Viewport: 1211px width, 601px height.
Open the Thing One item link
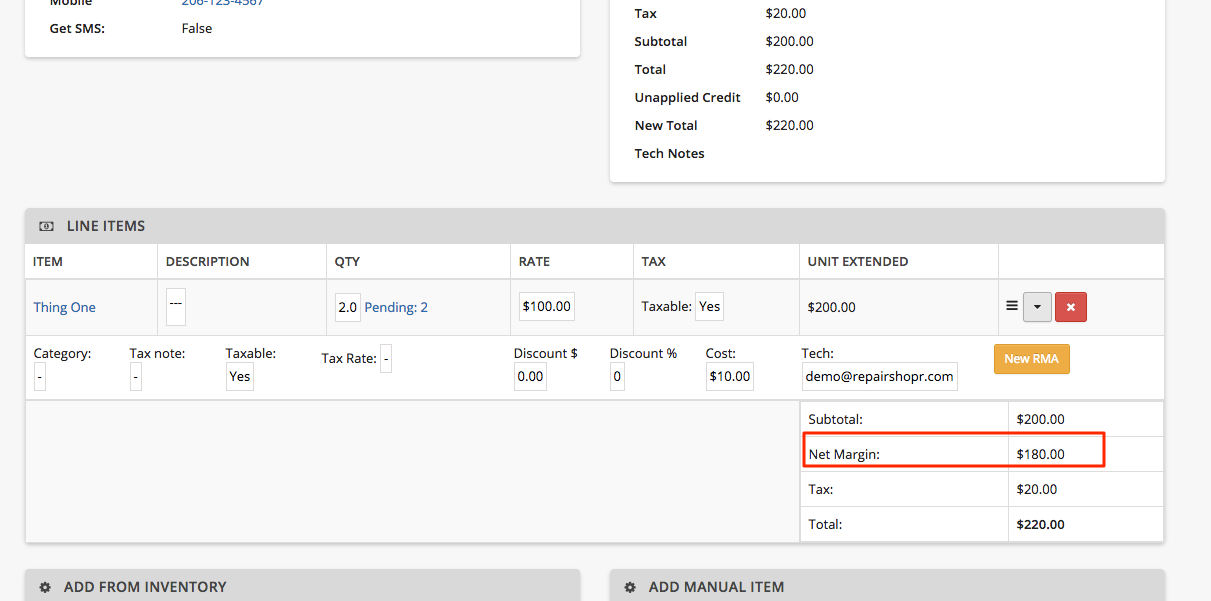pos(64,307)
